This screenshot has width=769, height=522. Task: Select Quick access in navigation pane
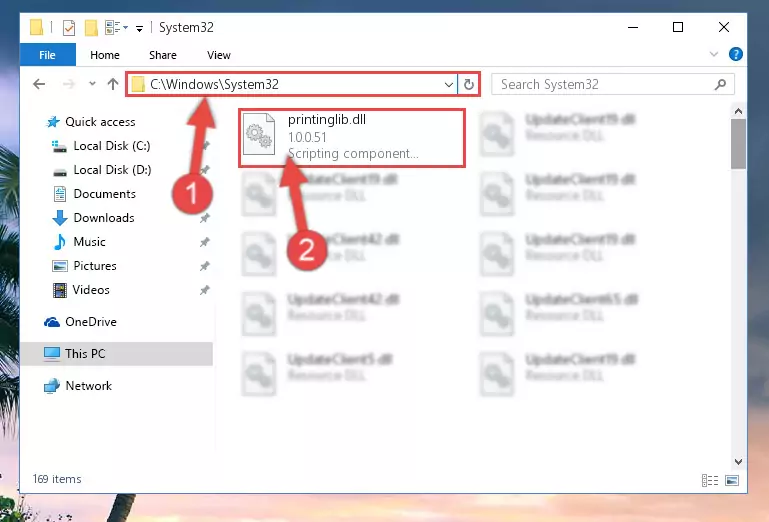tap(90, 122)
